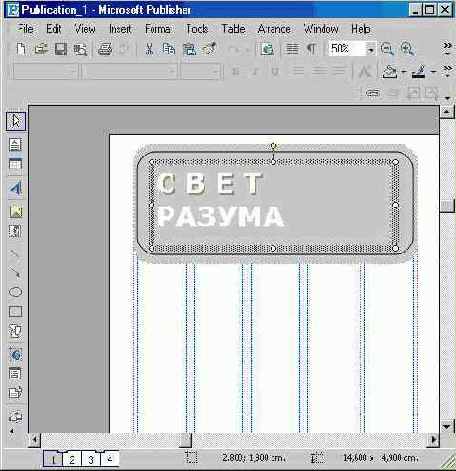Click the Fill Color paint bucket

[x=390, y=71]
